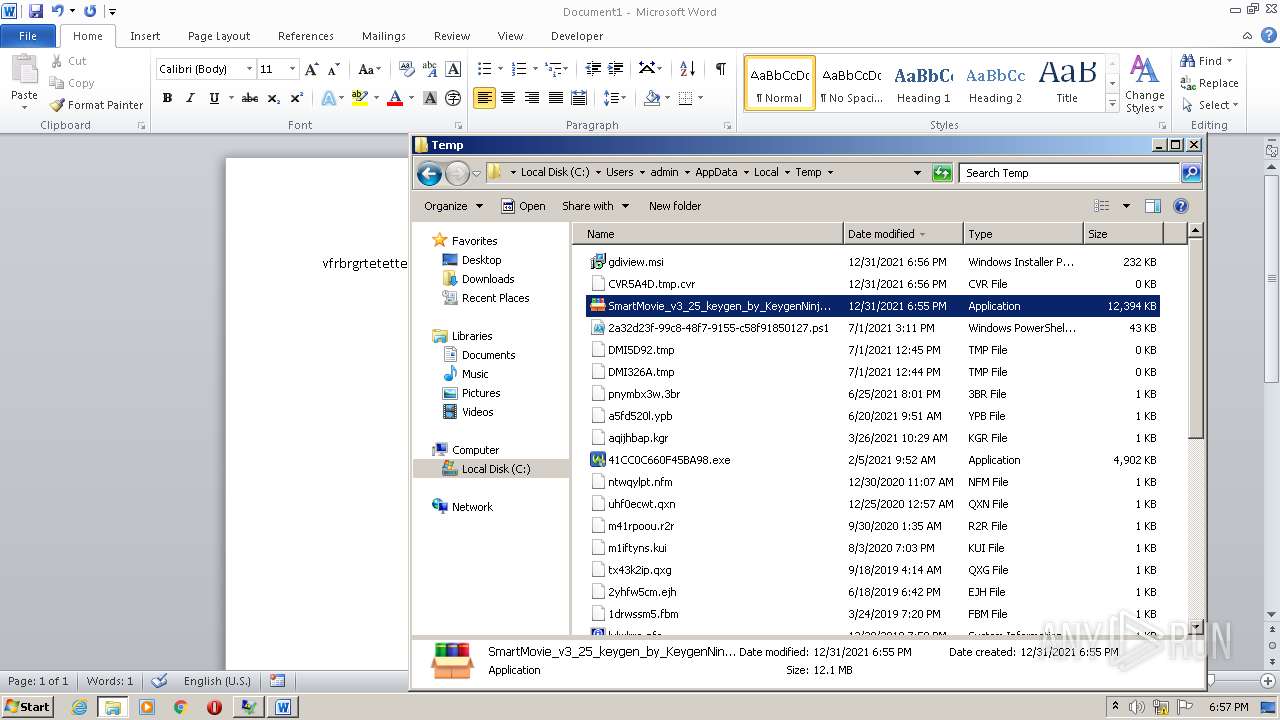Open Font name dropdown Calibri (Body)
1280x720 pixels.
point(249,69)
